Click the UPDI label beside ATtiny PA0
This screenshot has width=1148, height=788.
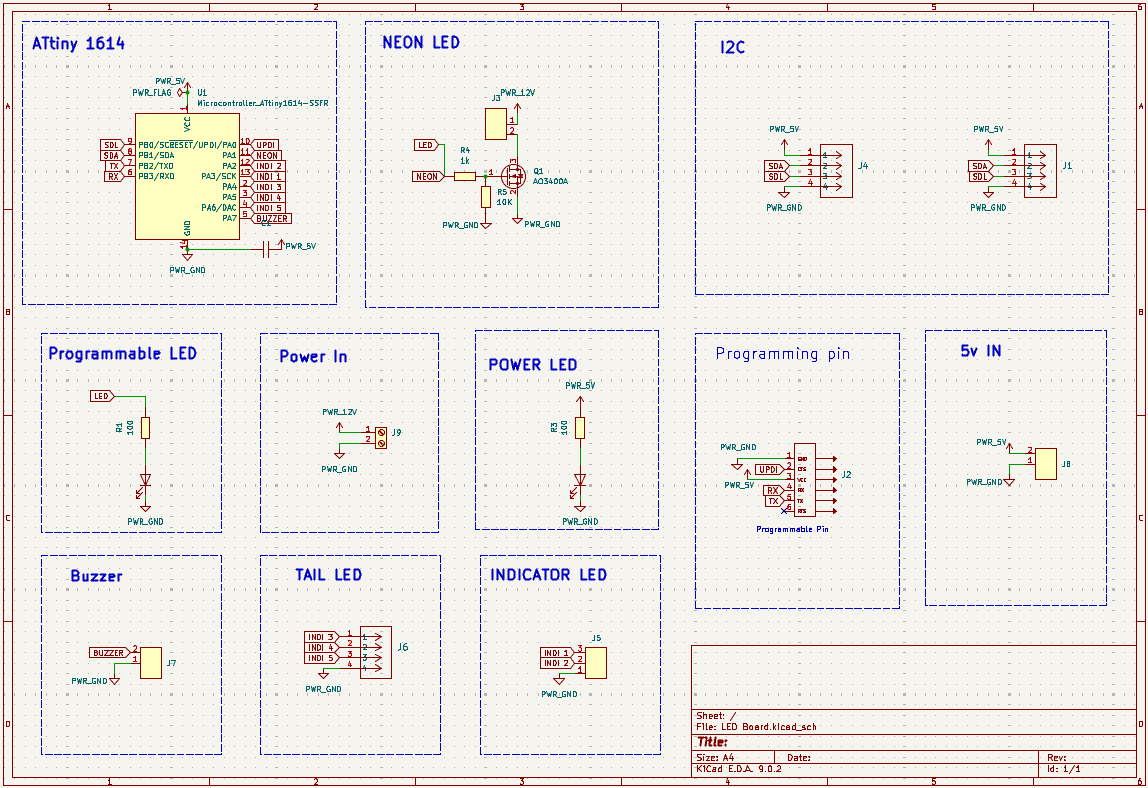click(266, 145)
